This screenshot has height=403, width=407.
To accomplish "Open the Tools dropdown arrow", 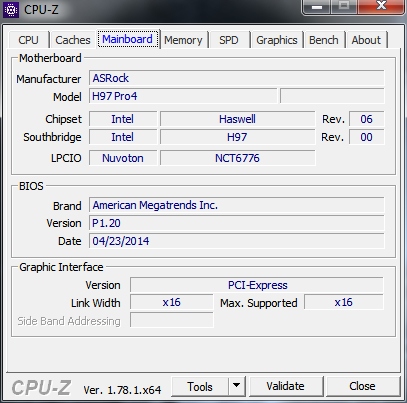I will [x=237, y=386].
